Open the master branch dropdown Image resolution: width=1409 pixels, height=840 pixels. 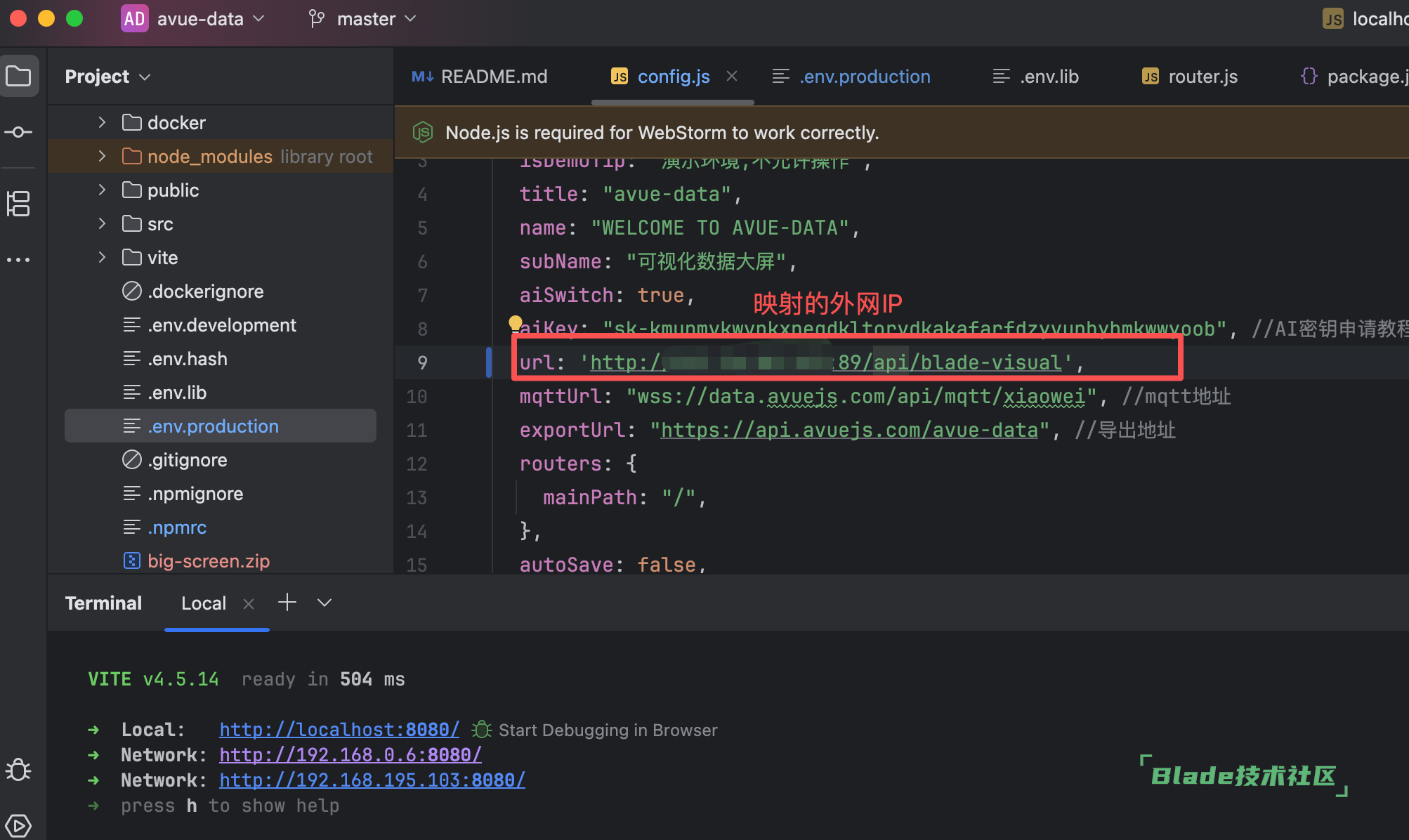point(365,19)
